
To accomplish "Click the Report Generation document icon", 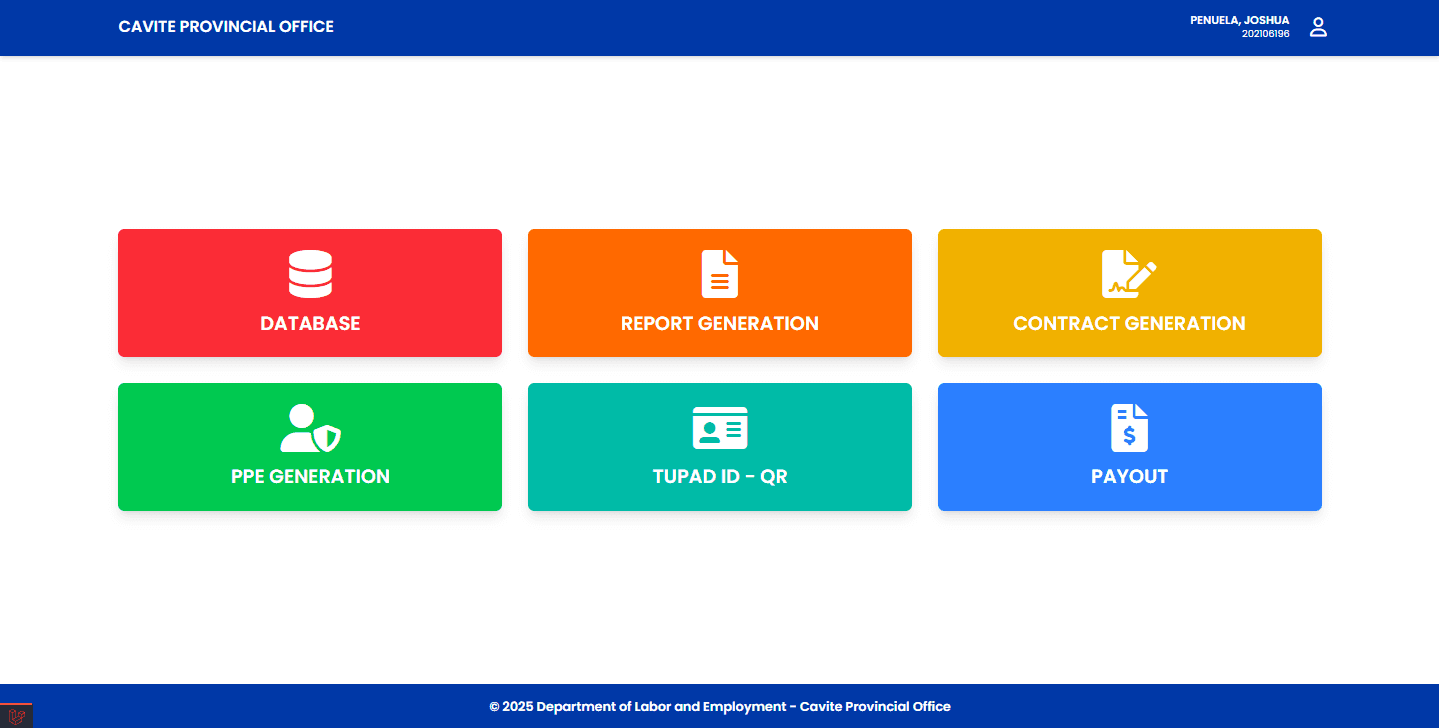I will coord(720,274).
